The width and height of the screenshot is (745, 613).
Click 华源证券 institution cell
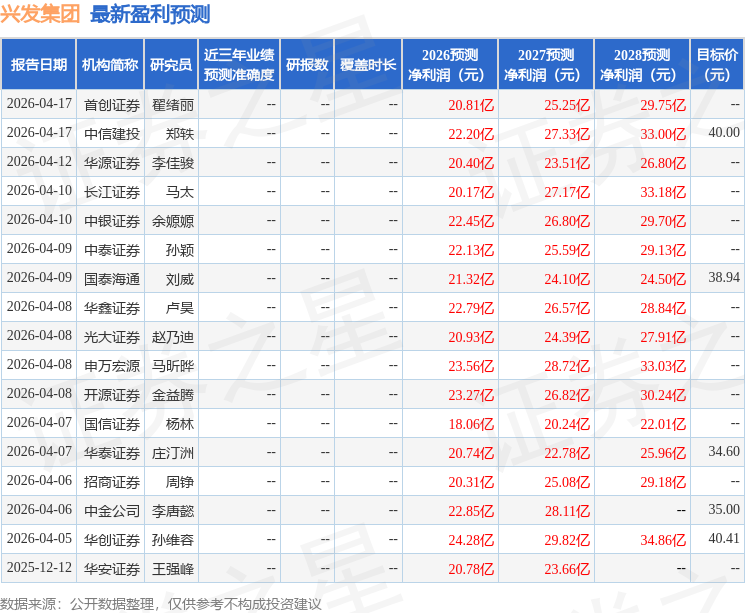click(112, 163)
